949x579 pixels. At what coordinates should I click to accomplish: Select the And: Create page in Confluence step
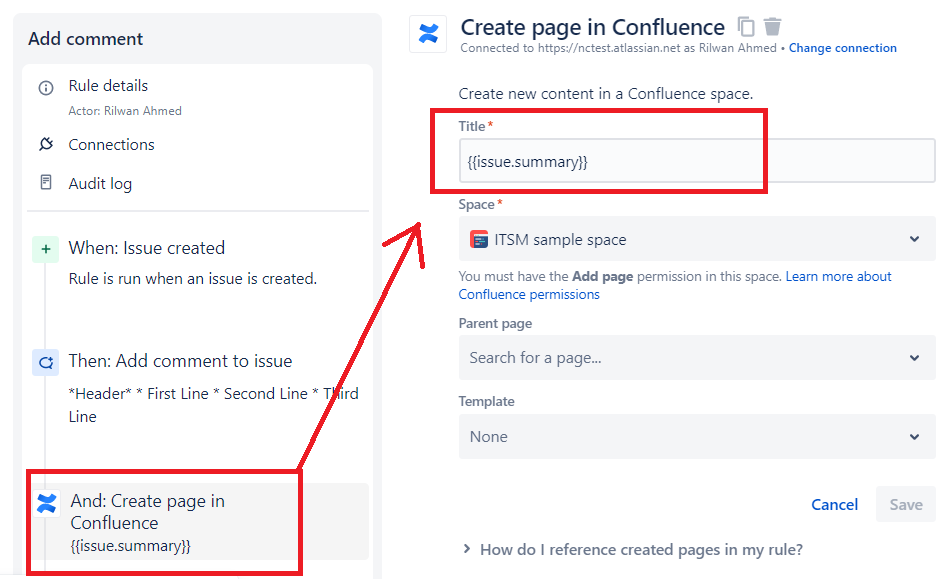(200, 522)
